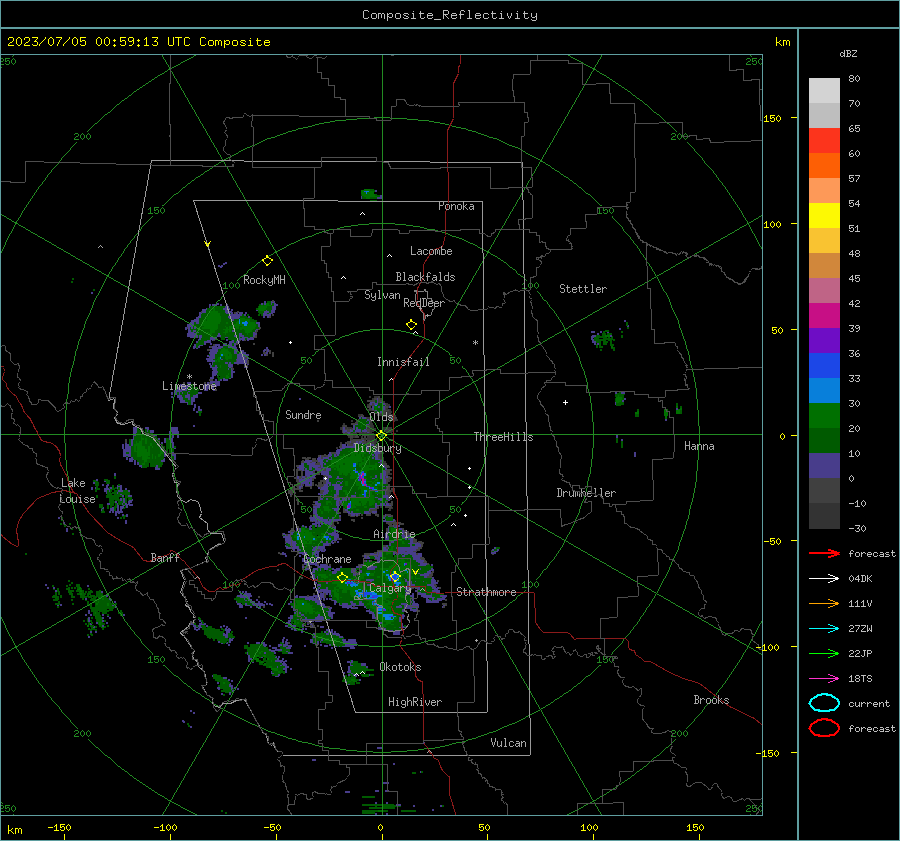Viewport: 900px width, 841px height.
Task: Select the orange 111V arrow icon
Action: (824, 603)
